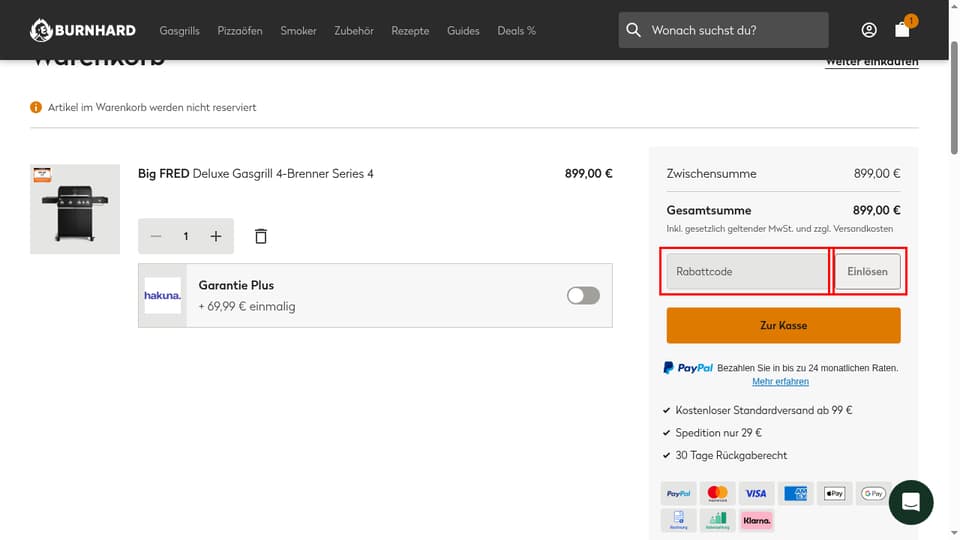This screenshot has width=960, height=540.
Task: Follow the Weiter einkaufen link
Action: click(x=872, y=62)
